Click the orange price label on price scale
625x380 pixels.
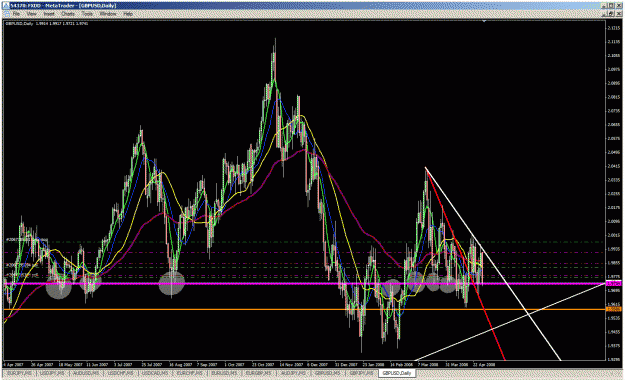pyautogui.click(x=613, y=309)
